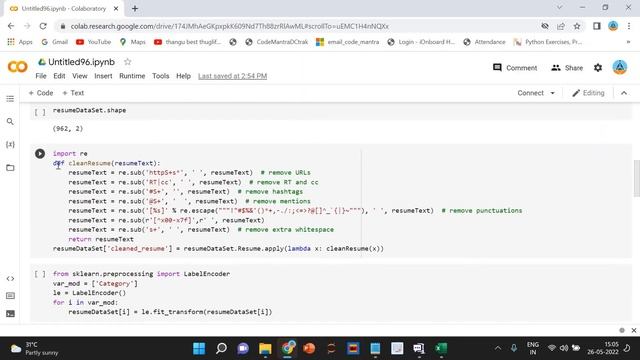Reload the browser page
The image size is (640, 360).
pos(43,26)
